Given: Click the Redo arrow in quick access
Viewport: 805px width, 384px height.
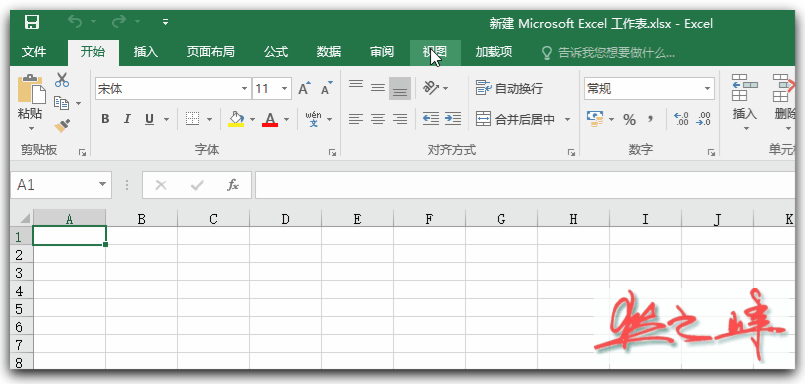Looking at the screenshot, I should 119,22.
